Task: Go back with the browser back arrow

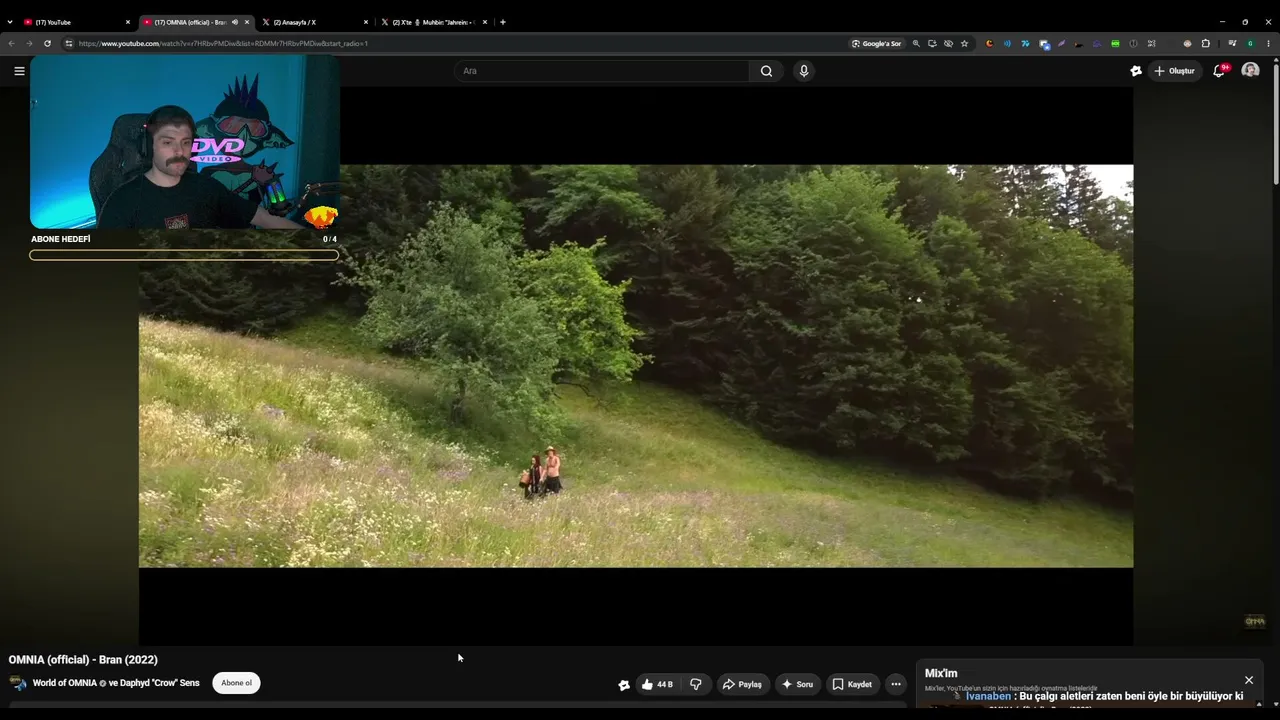Action: coord(11,43)
